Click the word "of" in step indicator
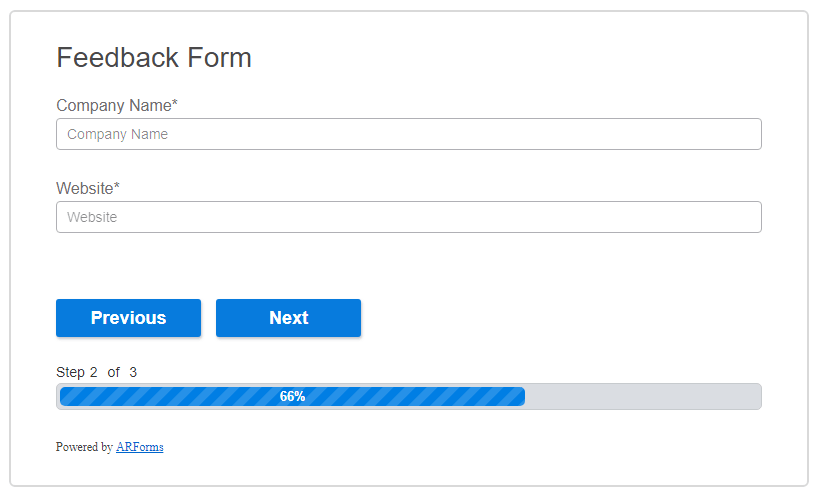This screenshot has height=499, width=819. (113, 372)
